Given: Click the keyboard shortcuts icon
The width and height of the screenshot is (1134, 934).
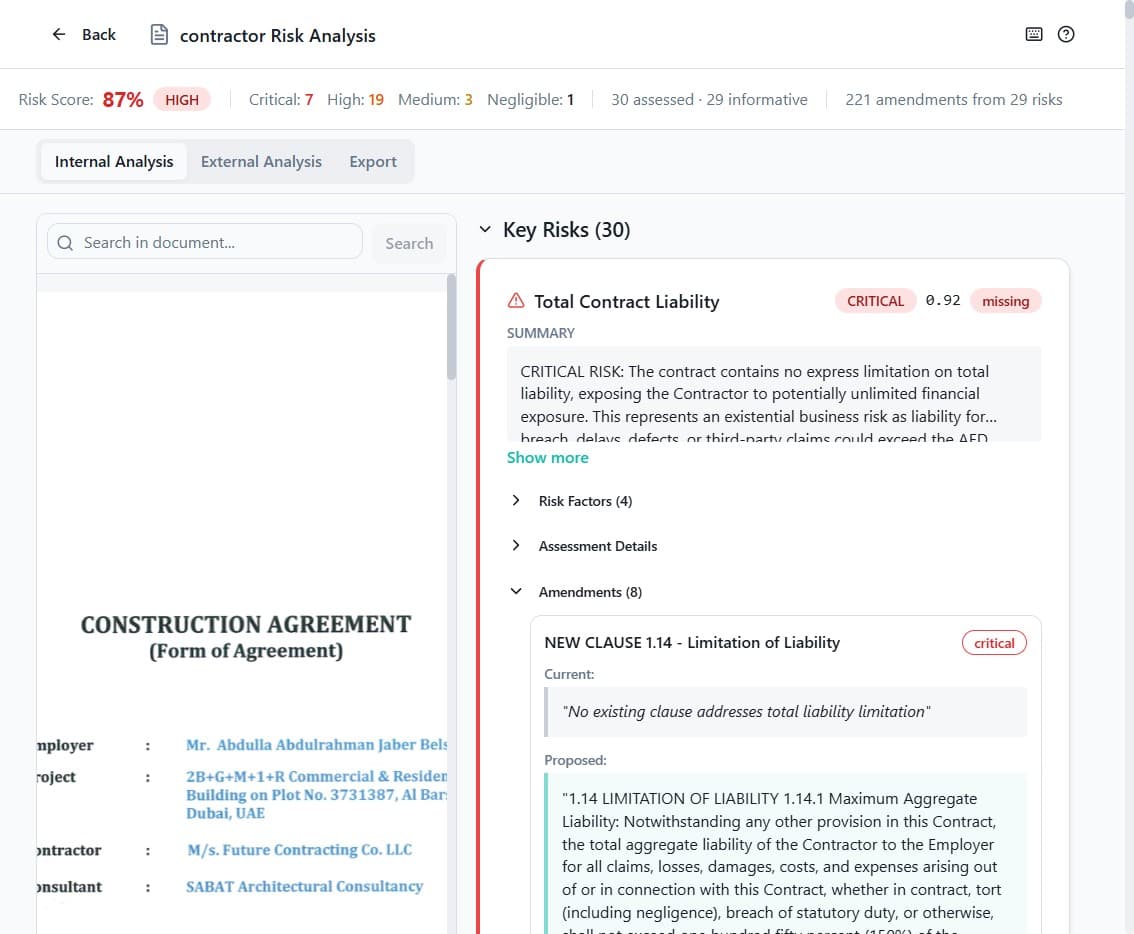Looking at the screenshot, I should tap(1033, 33).
